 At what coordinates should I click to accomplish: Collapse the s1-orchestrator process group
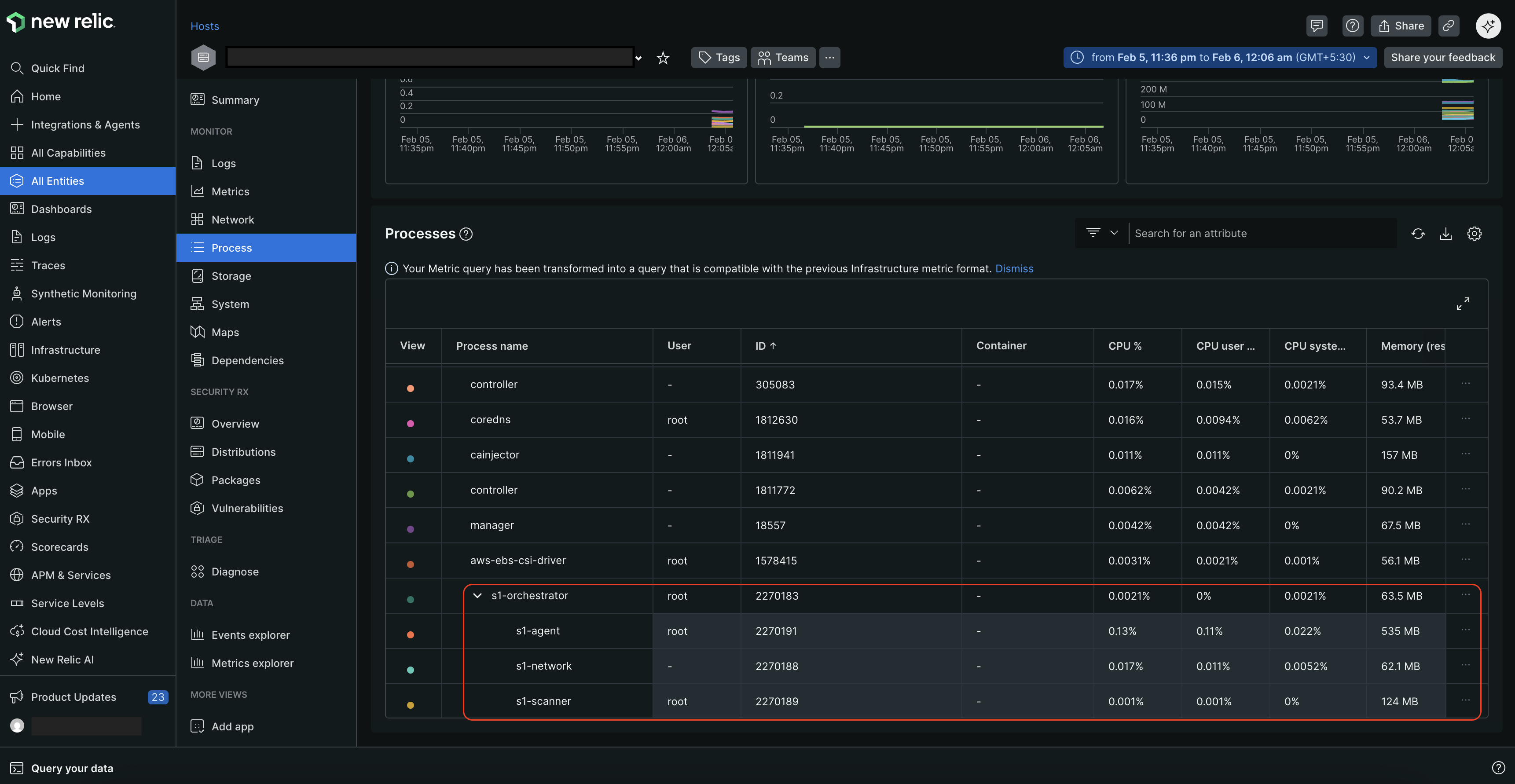tap(477, 596)
